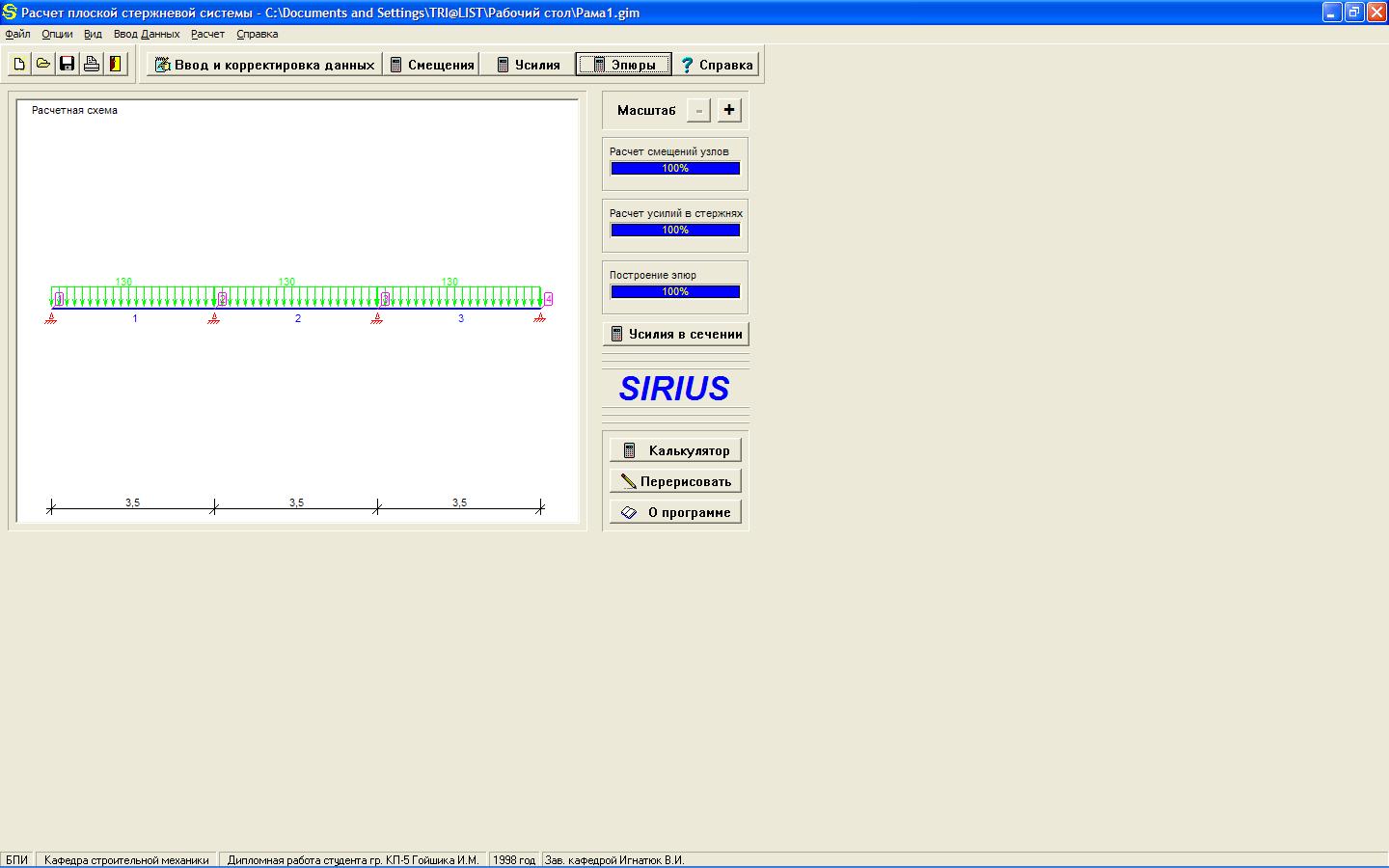Click the New file icon
Viewport: 1389px width, 868px height.
click(x=19, y=65)
